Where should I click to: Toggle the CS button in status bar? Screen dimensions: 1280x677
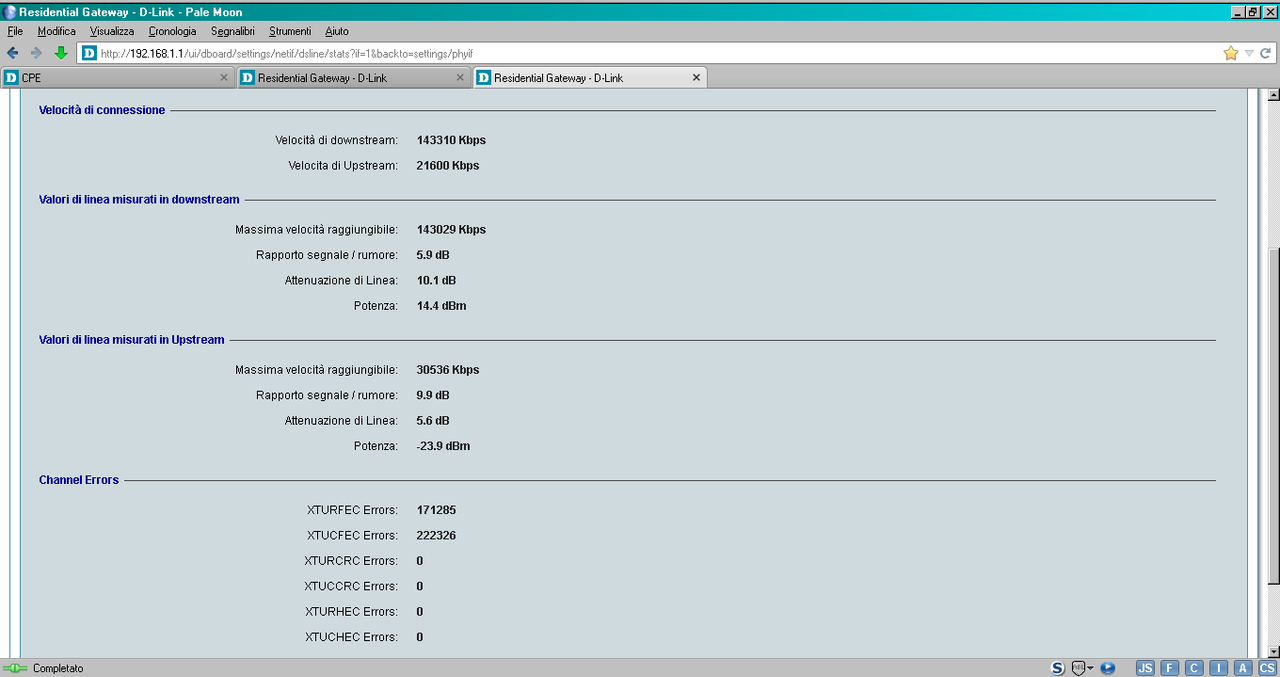click(1267, 668)
